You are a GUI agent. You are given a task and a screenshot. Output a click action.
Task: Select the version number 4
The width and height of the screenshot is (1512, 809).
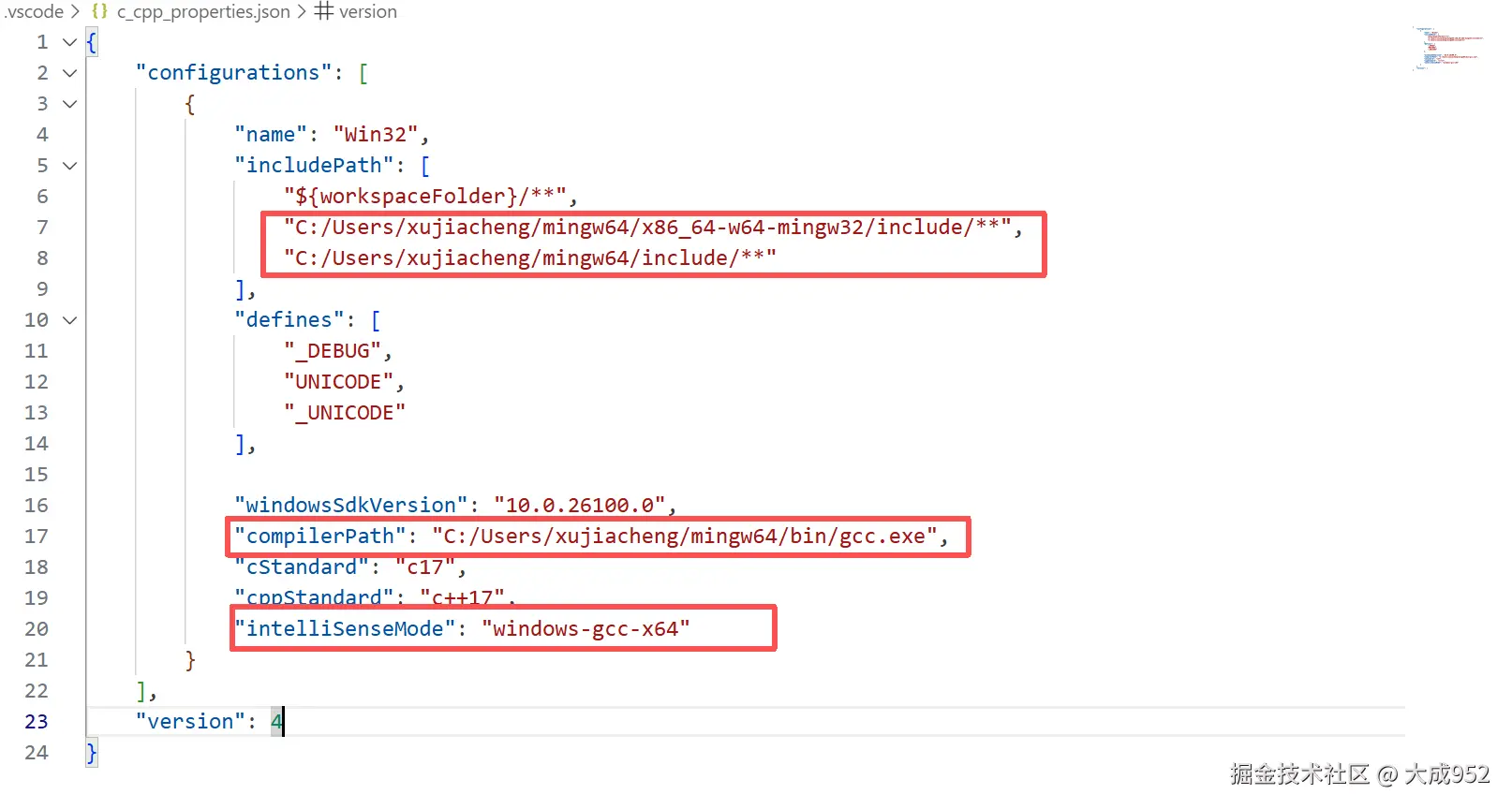[x=276, y=722]
